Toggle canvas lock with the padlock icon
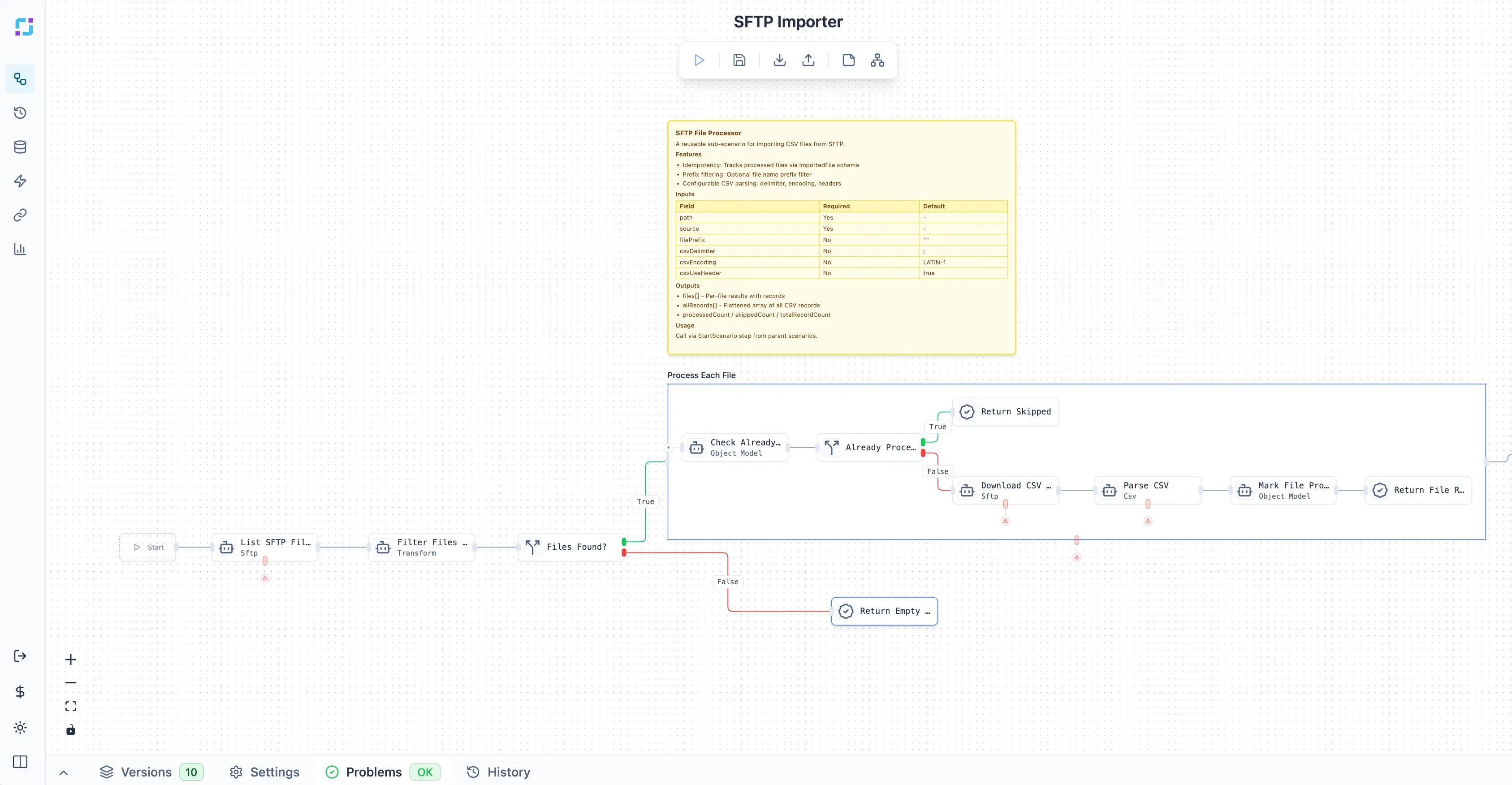The height and width of the screenshot is (785, 1512). coord(70,730)
